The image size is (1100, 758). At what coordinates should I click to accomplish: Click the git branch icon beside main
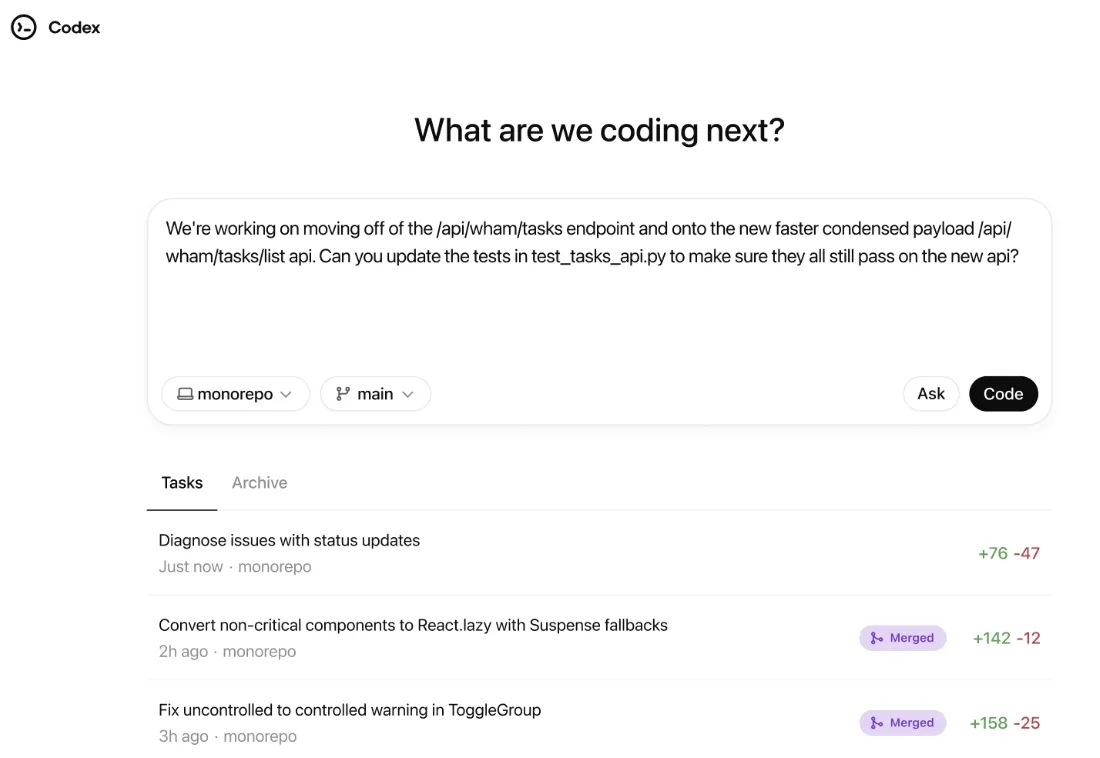344,393
